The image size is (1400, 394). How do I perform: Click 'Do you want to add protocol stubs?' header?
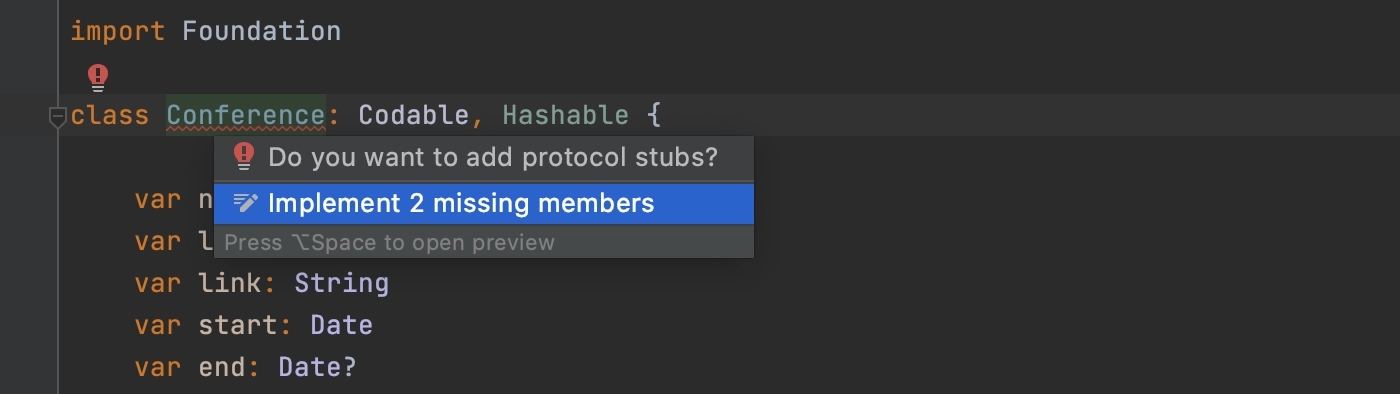tap(493, 157)
